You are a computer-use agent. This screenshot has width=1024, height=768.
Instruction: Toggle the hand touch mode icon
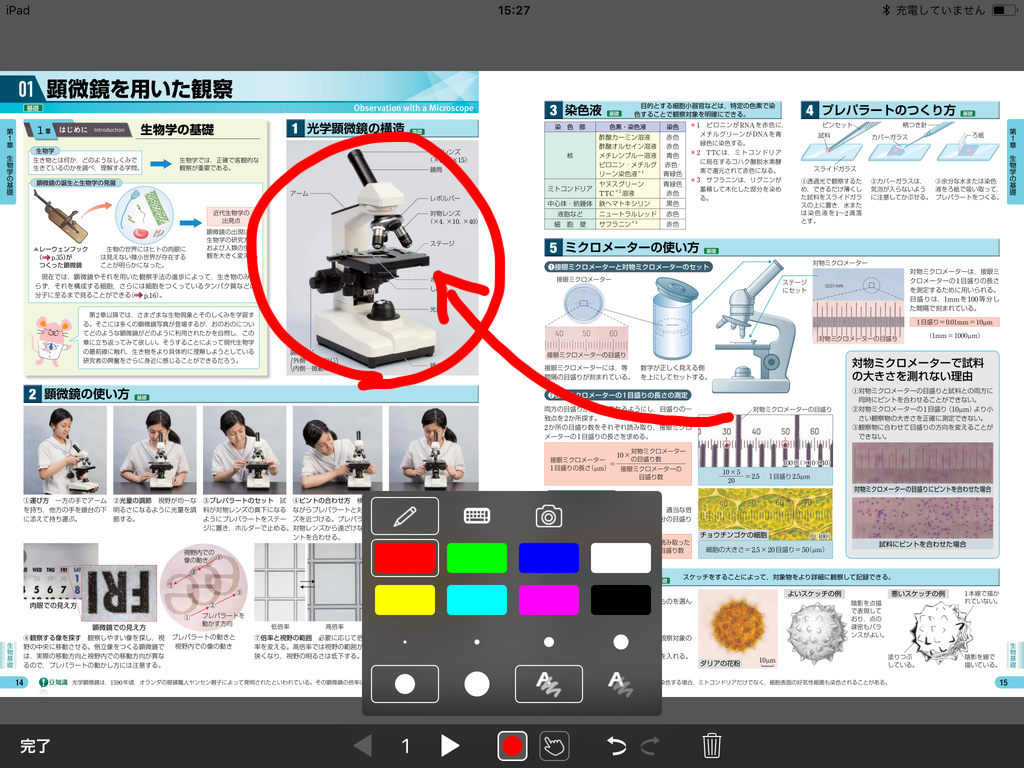(554, 745)
